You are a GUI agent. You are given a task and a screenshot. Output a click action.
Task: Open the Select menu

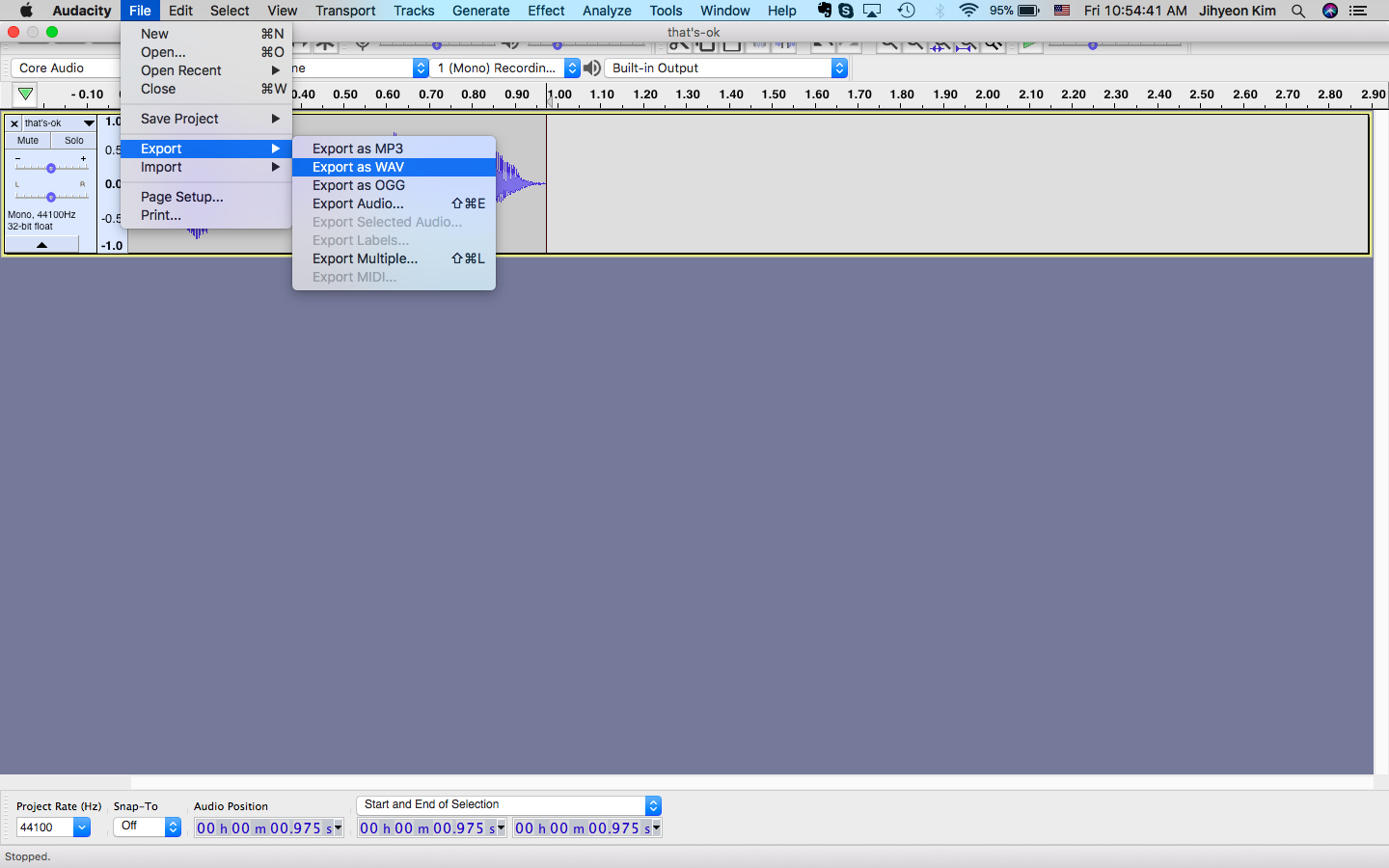[x=230, y=11]
